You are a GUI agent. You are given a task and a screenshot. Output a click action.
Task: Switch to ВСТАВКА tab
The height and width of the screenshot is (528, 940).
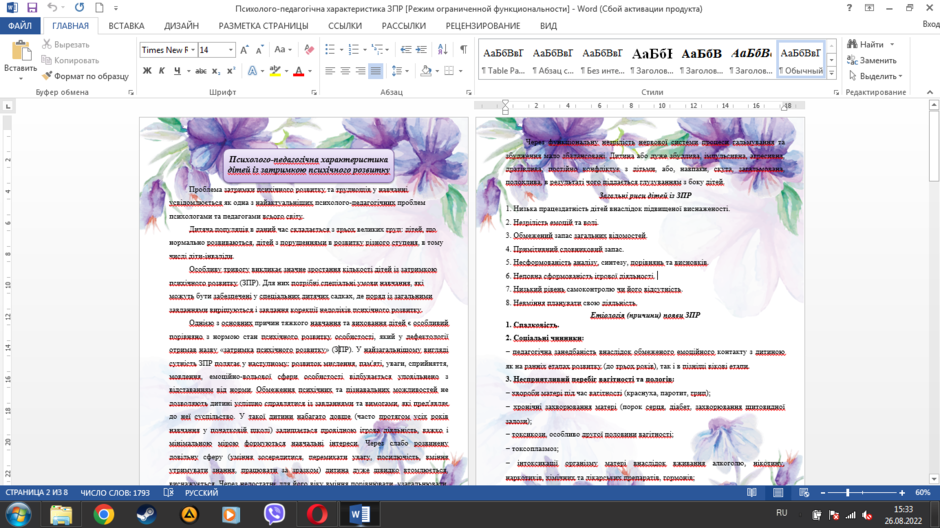[126, 26]
